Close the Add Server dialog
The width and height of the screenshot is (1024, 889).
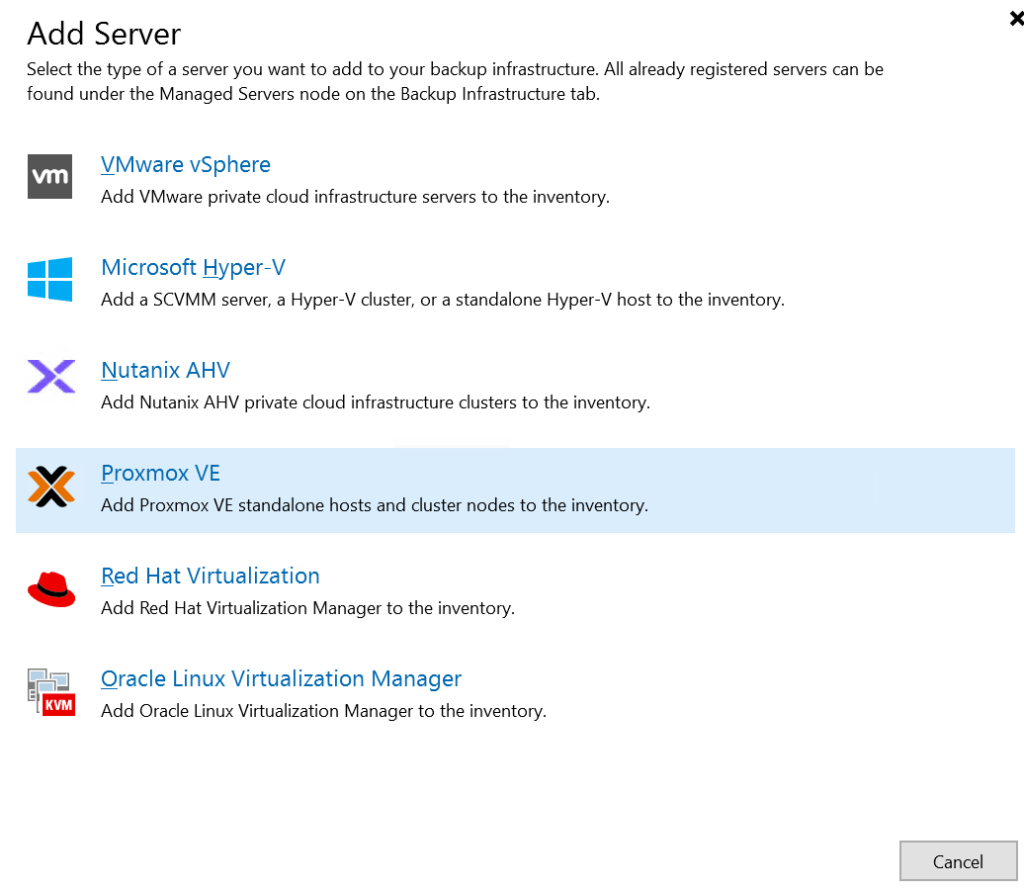pyautogui.click(x=1016, y=19)
